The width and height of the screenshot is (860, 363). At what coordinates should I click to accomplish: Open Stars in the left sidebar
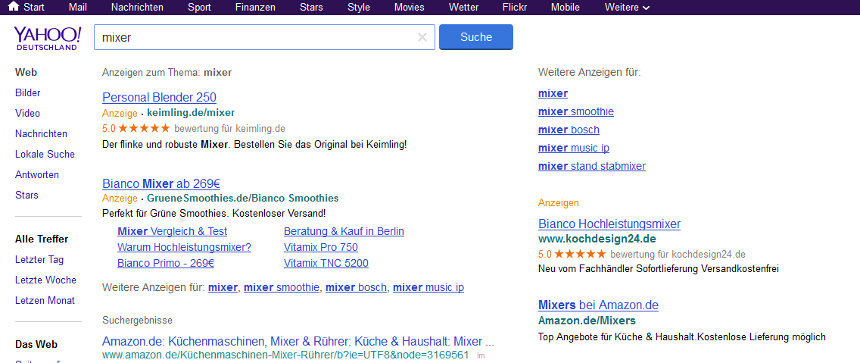27,195
